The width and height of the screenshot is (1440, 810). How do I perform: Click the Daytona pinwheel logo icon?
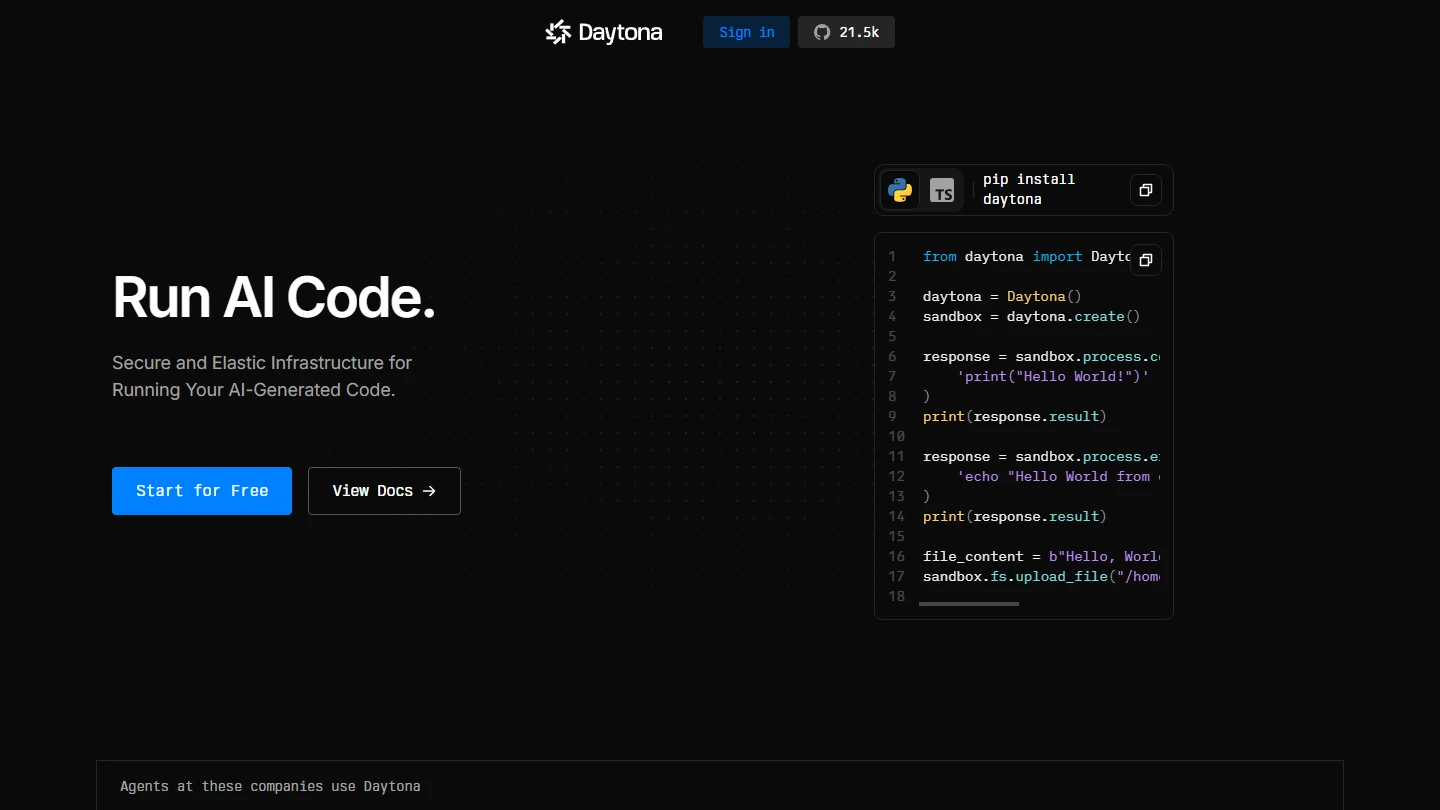558,32
